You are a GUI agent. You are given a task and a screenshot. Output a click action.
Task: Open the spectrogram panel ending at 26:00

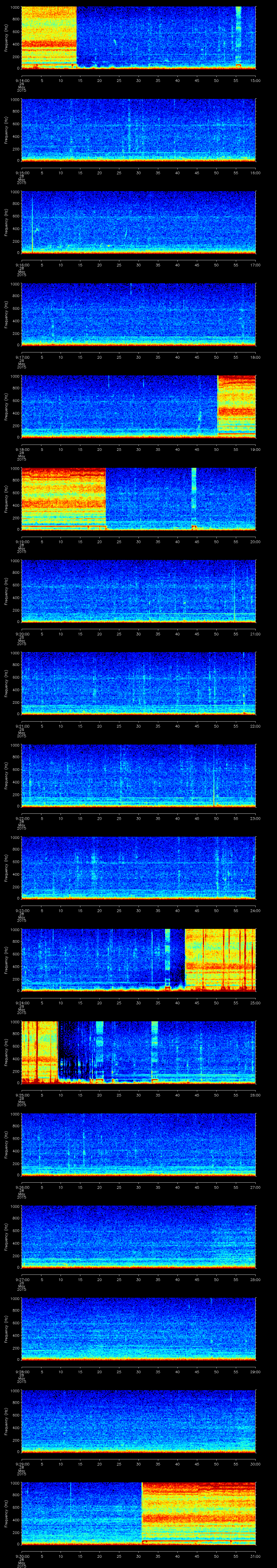(x=139, y=1052)
